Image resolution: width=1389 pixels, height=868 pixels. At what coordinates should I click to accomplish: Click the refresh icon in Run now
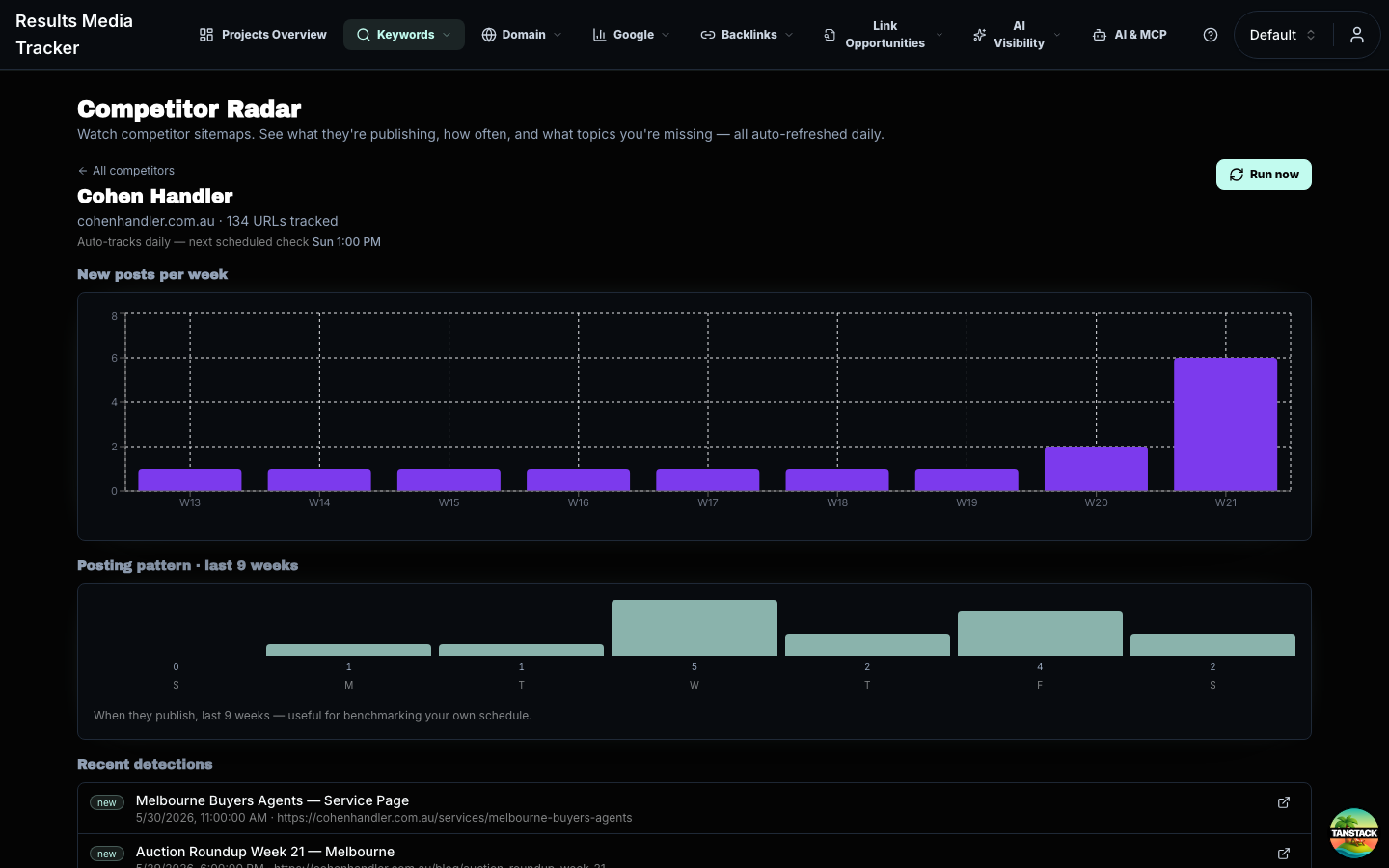1237,175
